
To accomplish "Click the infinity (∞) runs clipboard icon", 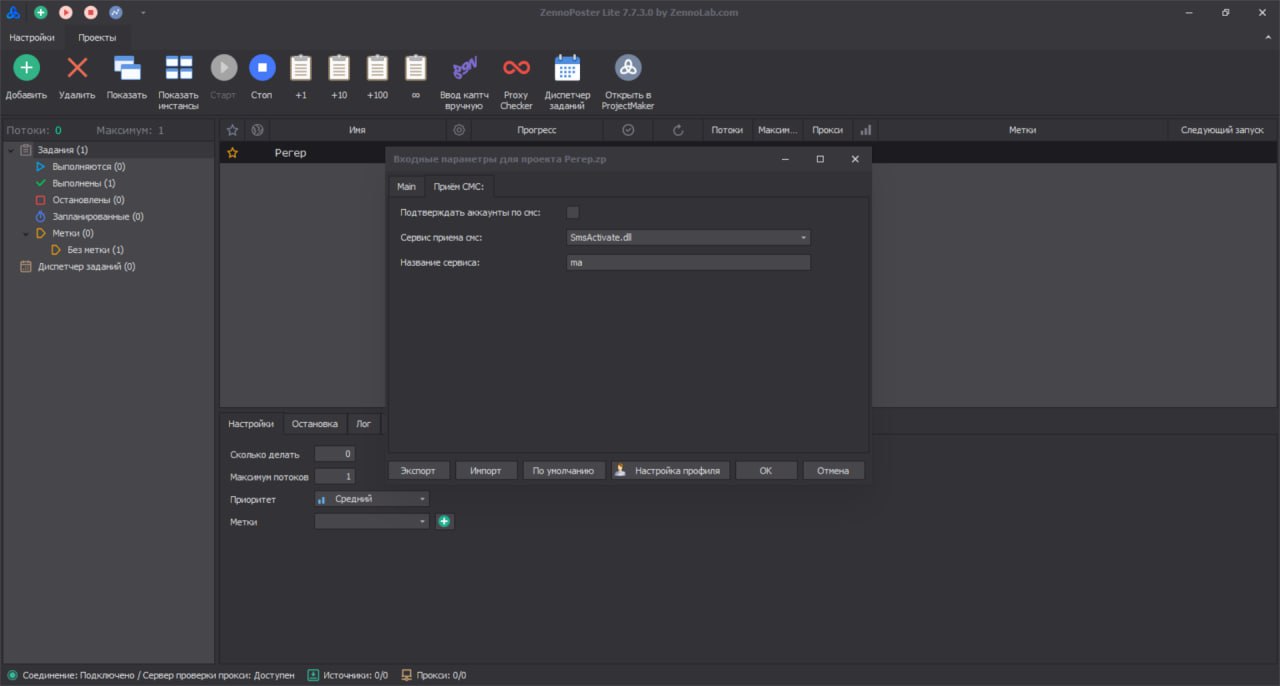I will click(415, 68).
